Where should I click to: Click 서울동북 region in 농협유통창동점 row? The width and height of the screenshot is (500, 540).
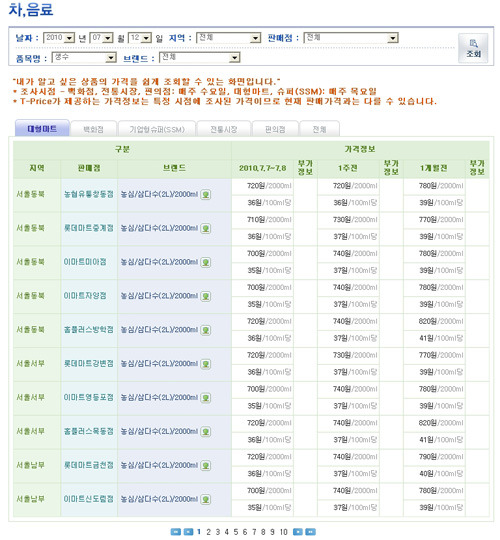tap(31, 194)
